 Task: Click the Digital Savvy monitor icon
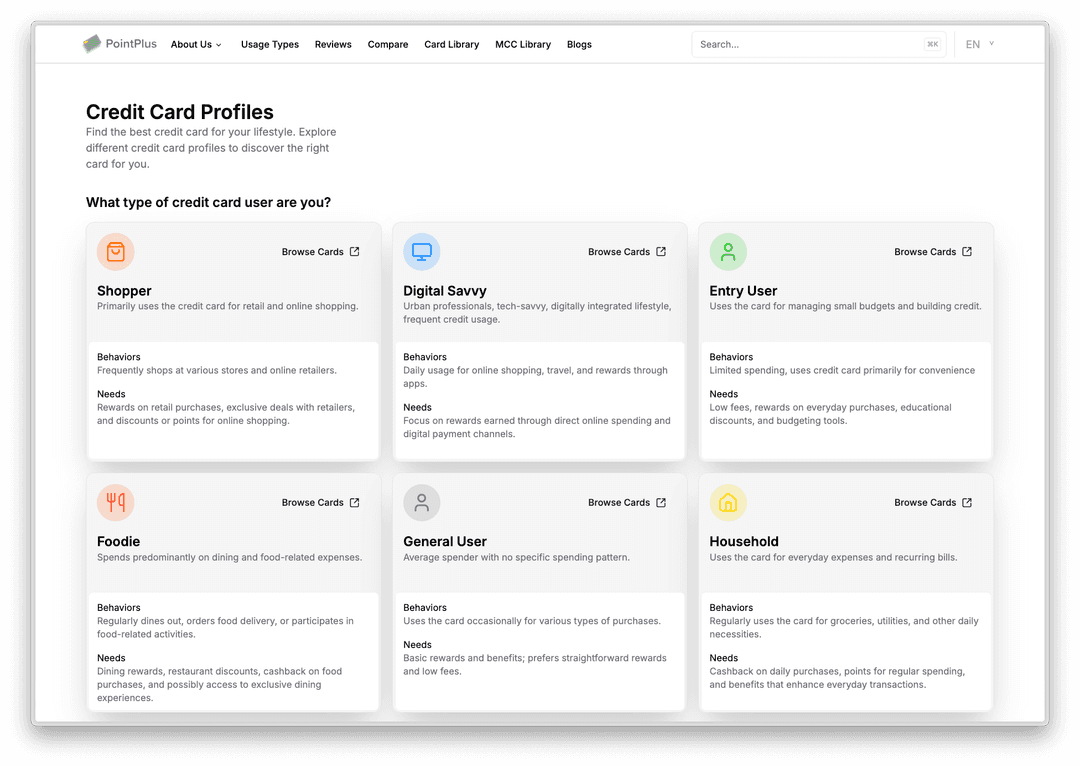(422, 252)
